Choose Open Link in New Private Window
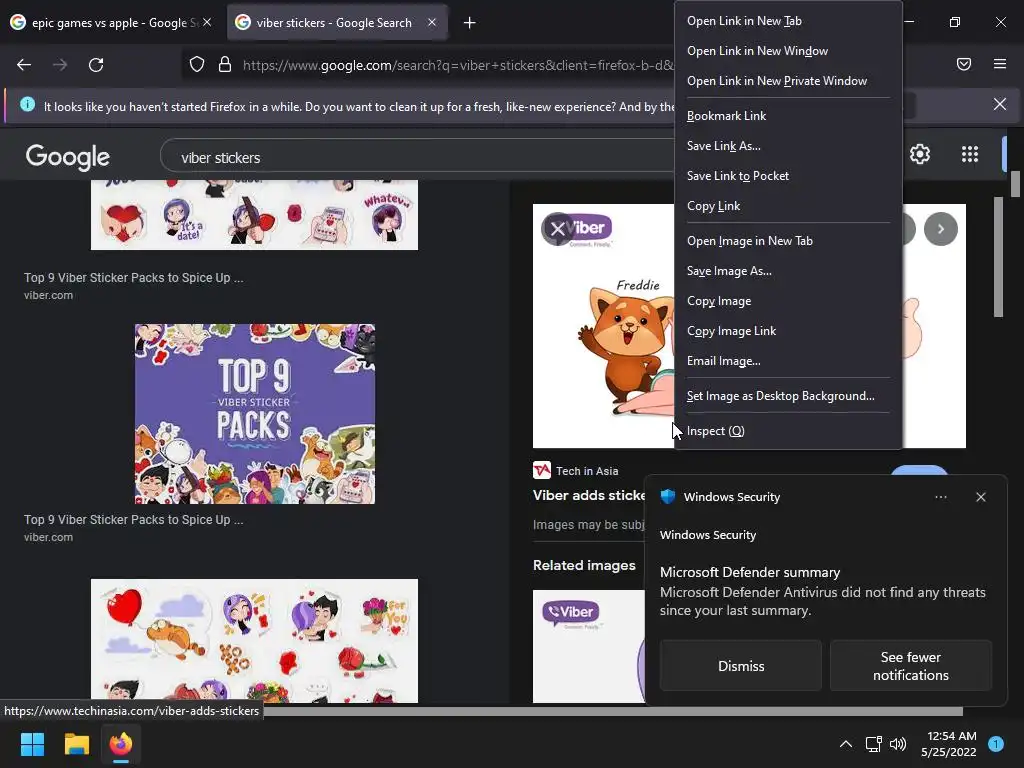The width and height of the screenshot is (1024, 768). 788,81
